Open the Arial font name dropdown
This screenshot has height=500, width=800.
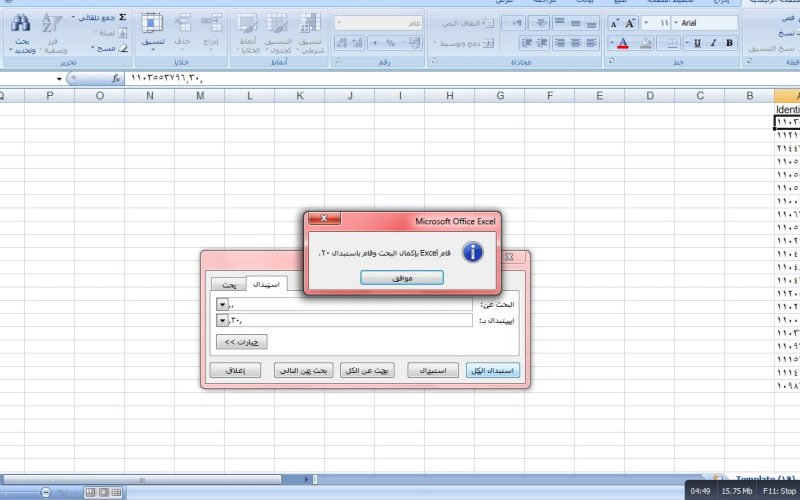(676, 23)
